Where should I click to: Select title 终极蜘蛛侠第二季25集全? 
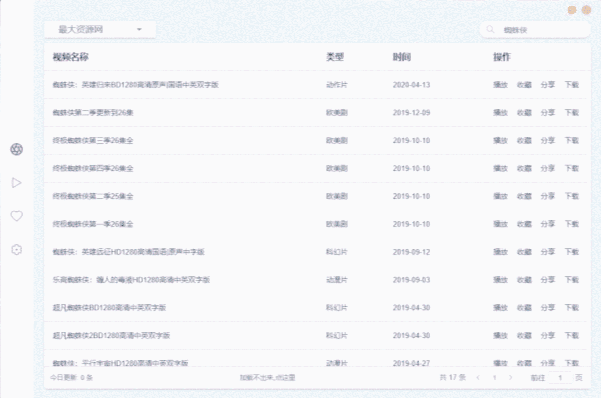[x=93, y=196]
